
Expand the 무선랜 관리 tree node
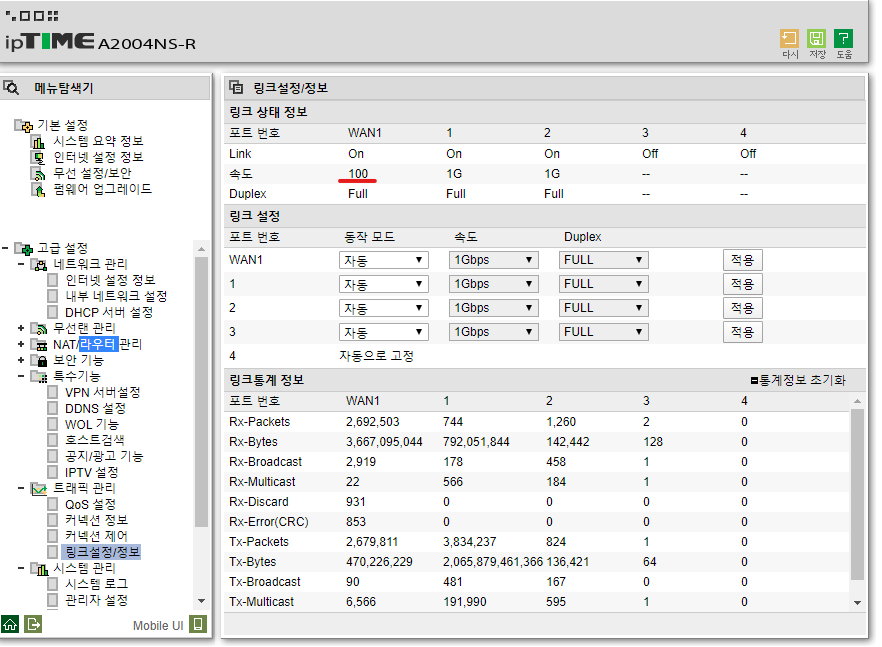[21, 327]
